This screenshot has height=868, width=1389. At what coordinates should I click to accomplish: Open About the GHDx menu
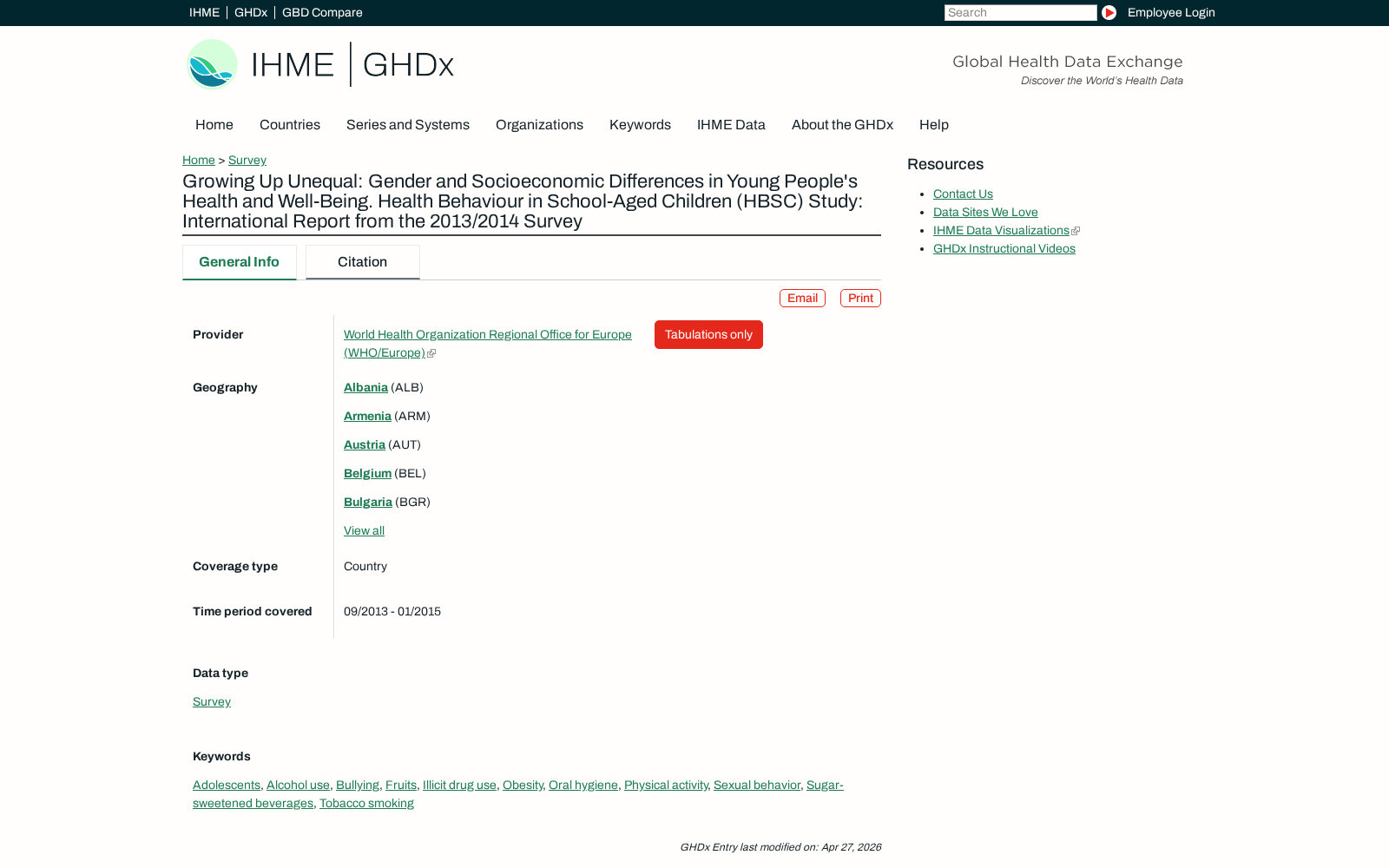click(x=842, y=125)
